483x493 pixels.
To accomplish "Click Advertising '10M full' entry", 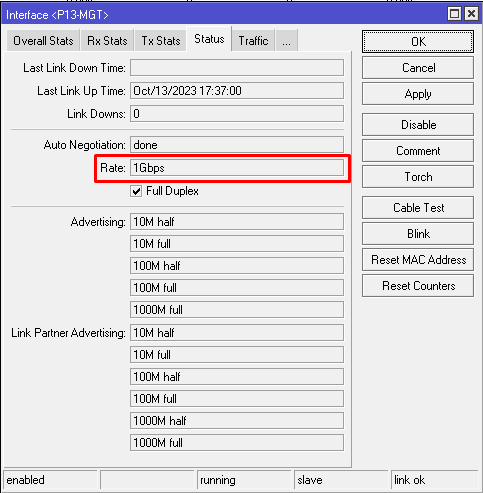I will [237, 244].
